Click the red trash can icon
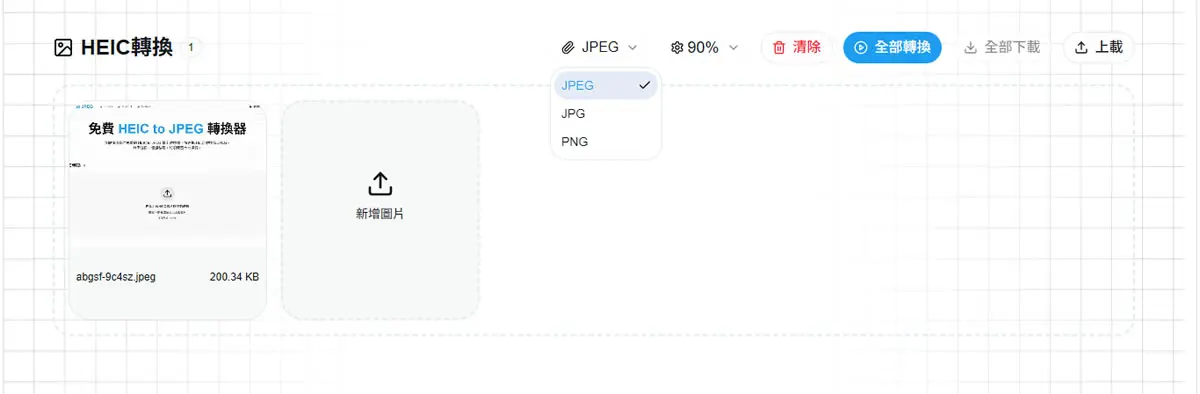 click(x=779, y=47)
